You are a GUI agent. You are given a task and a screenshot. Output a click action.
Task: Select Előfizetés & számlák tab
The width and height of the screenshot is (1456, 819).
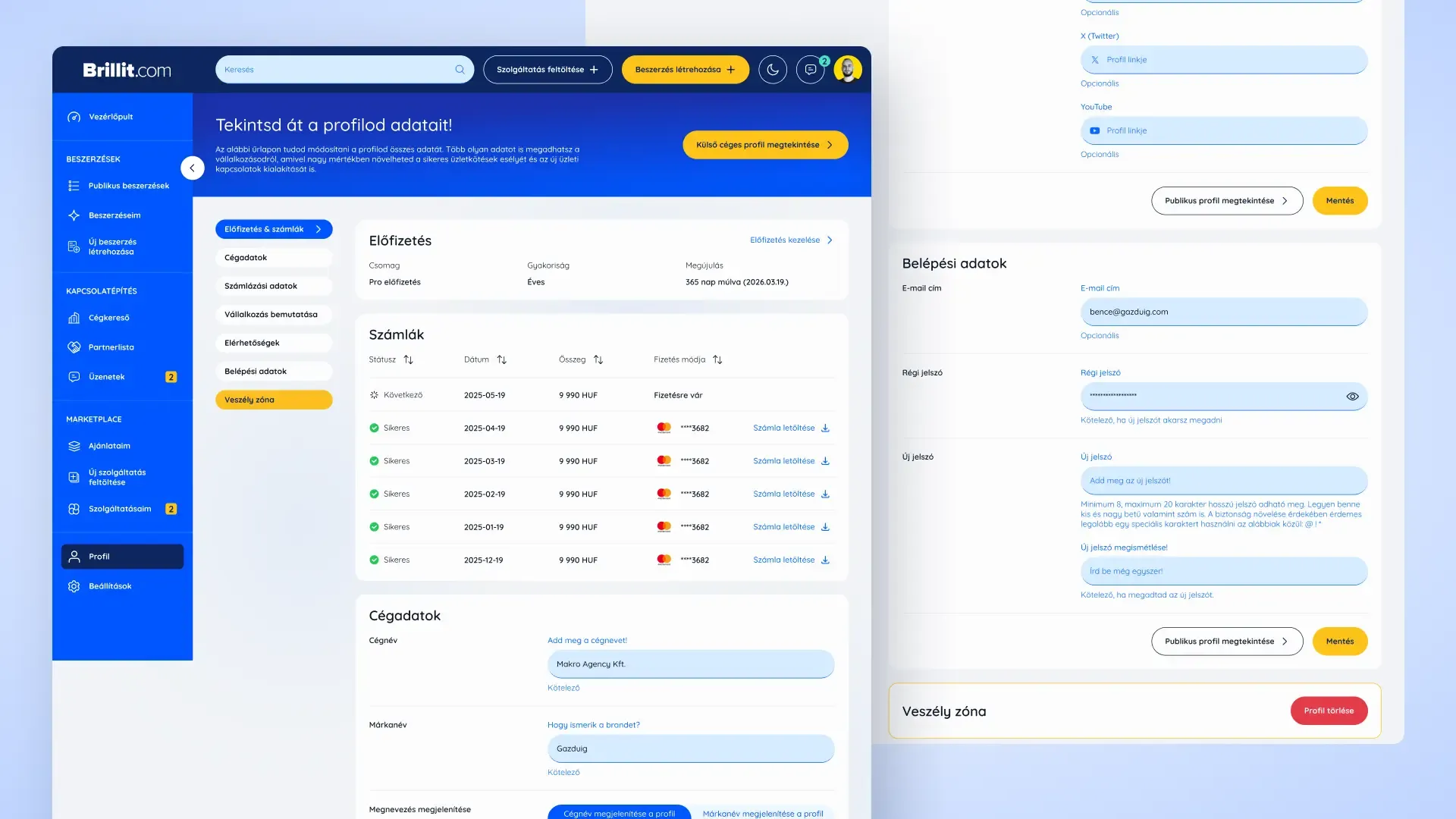pos(274,229)
